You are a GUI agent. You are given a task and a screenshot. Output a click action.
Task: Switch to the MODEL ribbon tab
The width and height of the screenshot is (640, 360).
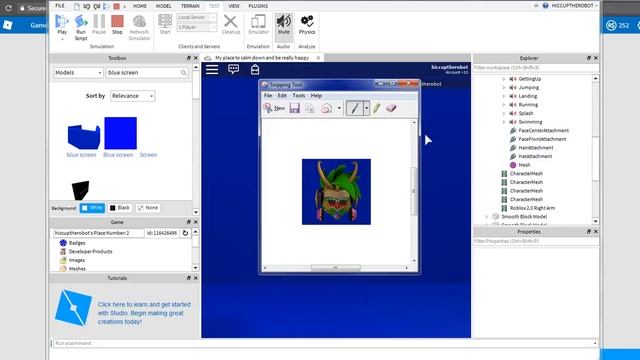pos(163,6)
